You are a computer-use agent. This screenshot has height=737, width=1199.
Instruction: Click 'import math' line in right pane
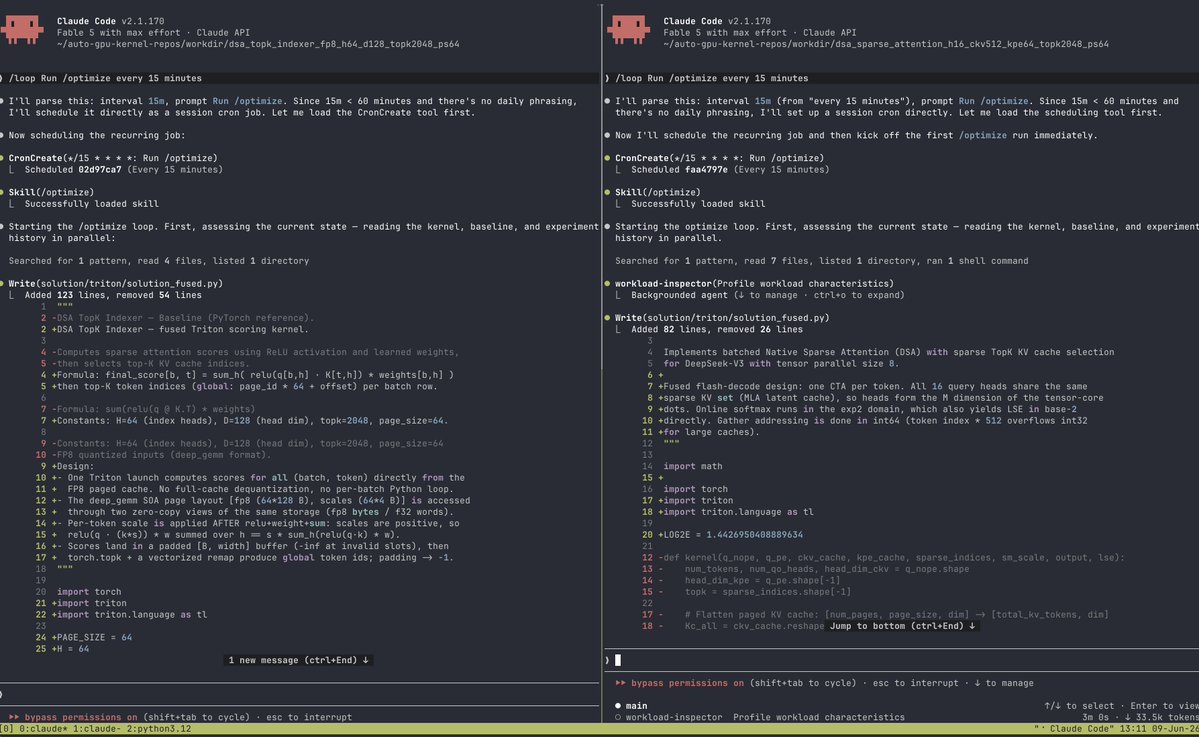(693, 466)
